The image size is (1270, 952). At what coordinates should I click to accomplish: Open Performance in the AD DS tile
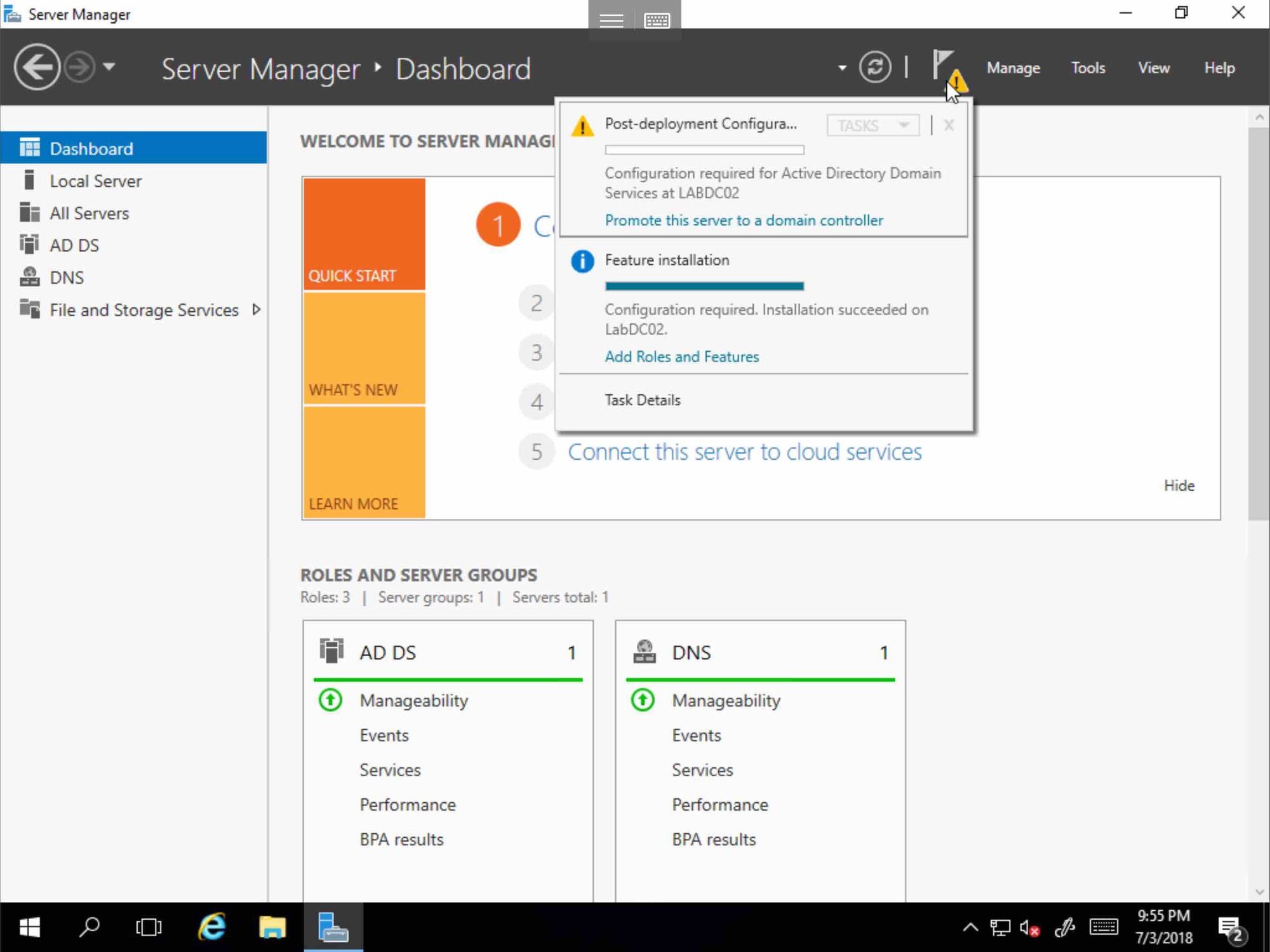point(407,805)
